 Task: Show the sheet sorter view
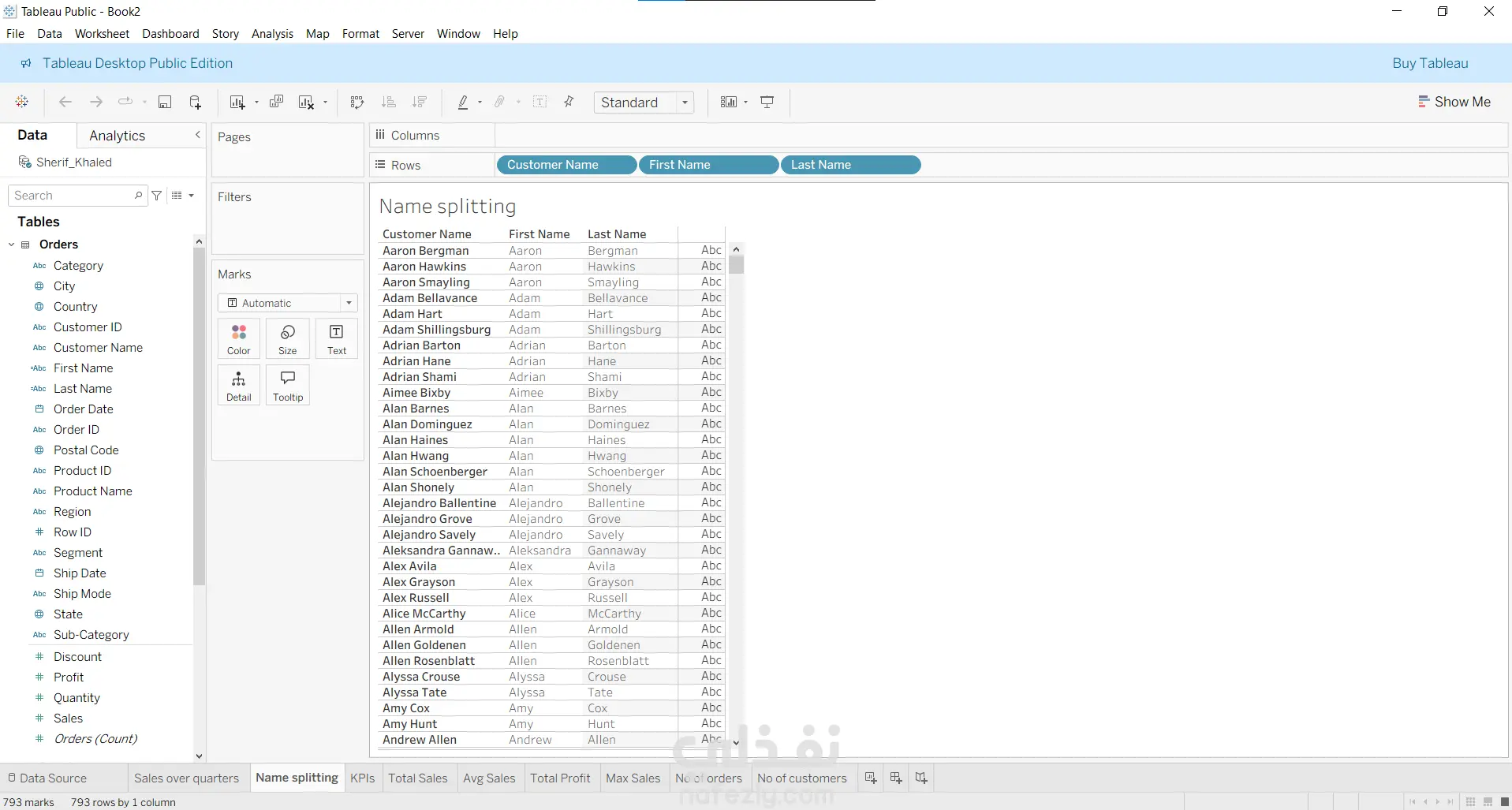(x=1470, y=802)
